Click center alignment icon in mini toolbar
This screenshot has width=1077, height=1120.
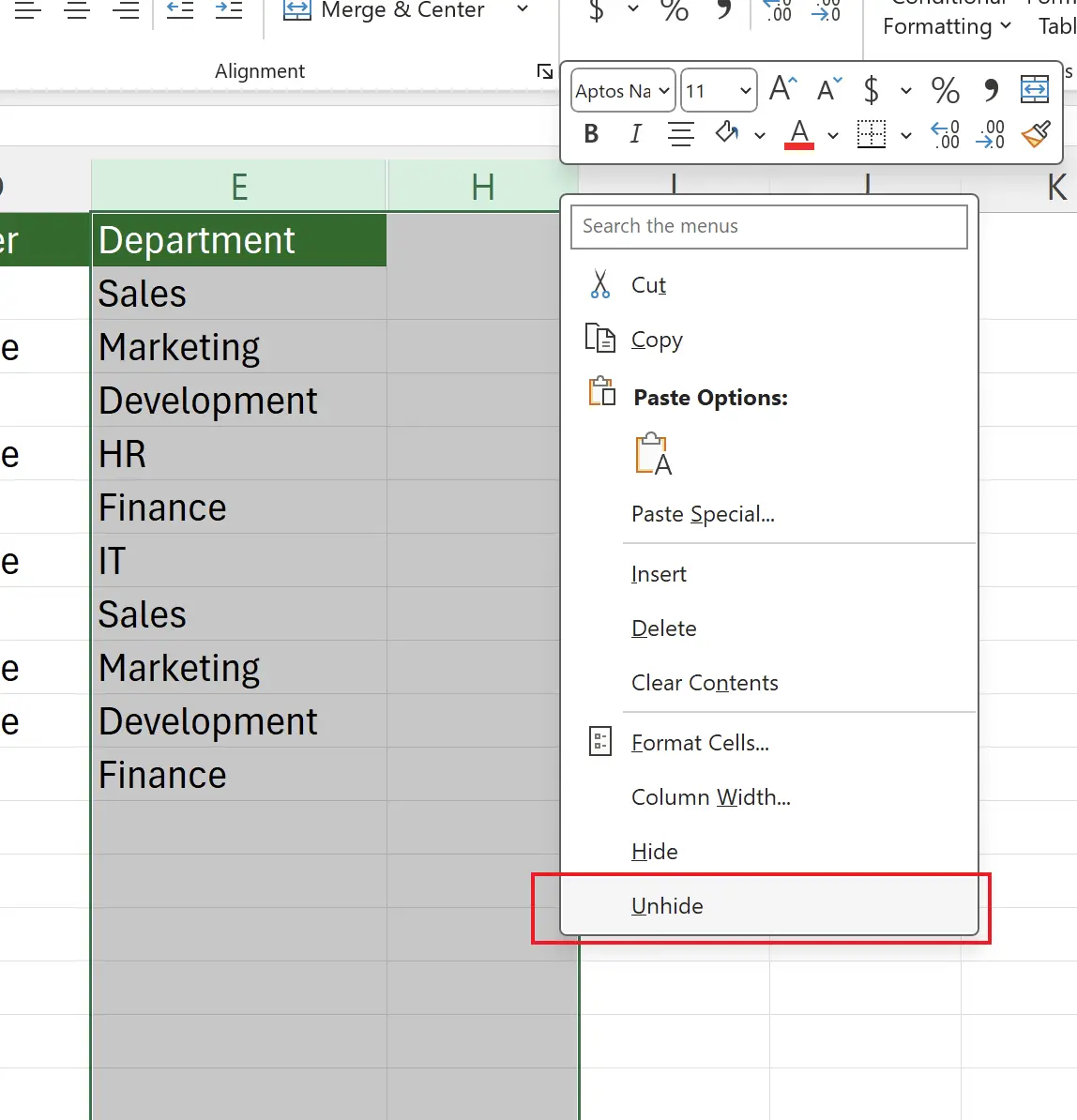(x=681, y=135)
